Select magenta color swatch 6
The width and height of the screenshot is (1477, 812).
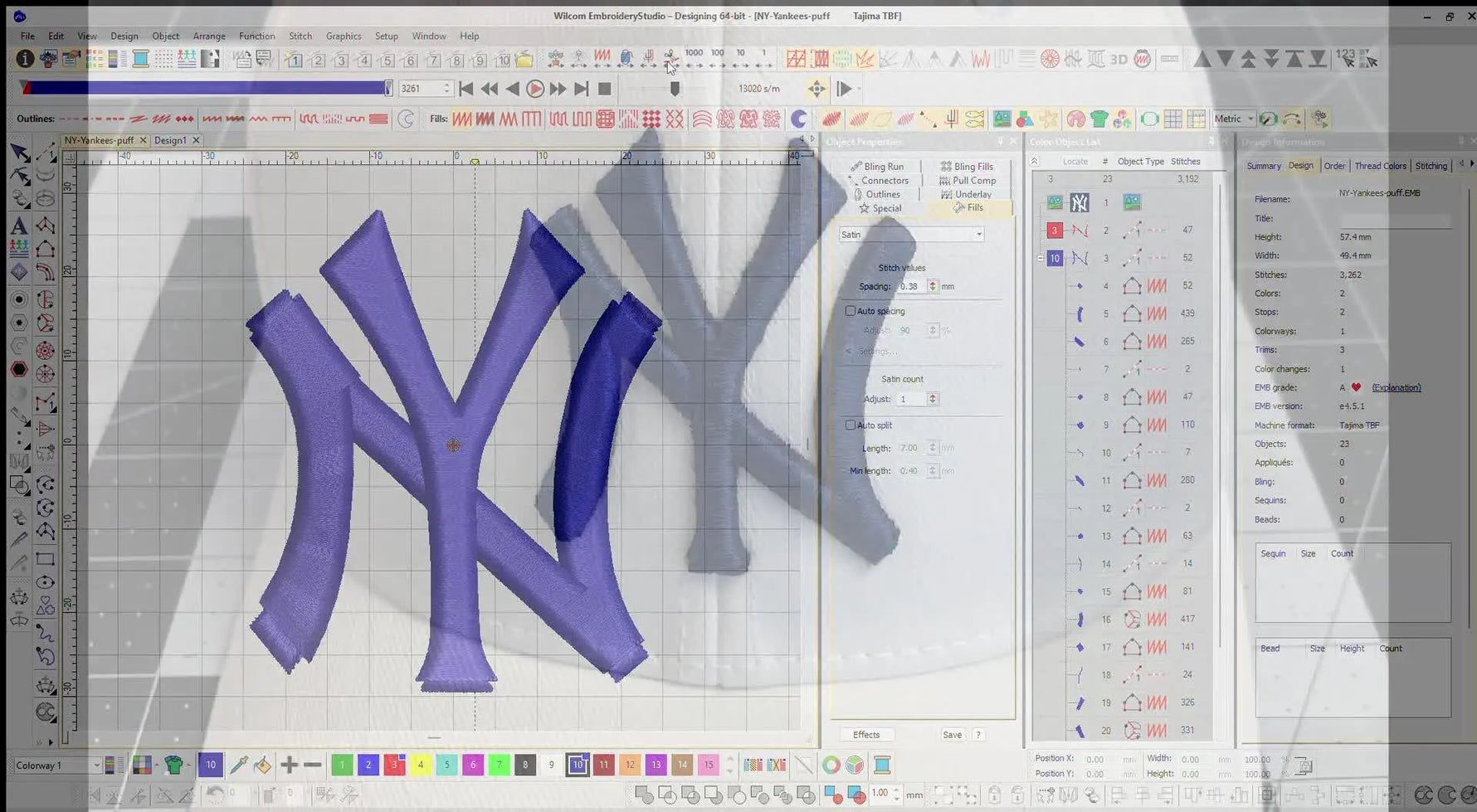[473, 765]
